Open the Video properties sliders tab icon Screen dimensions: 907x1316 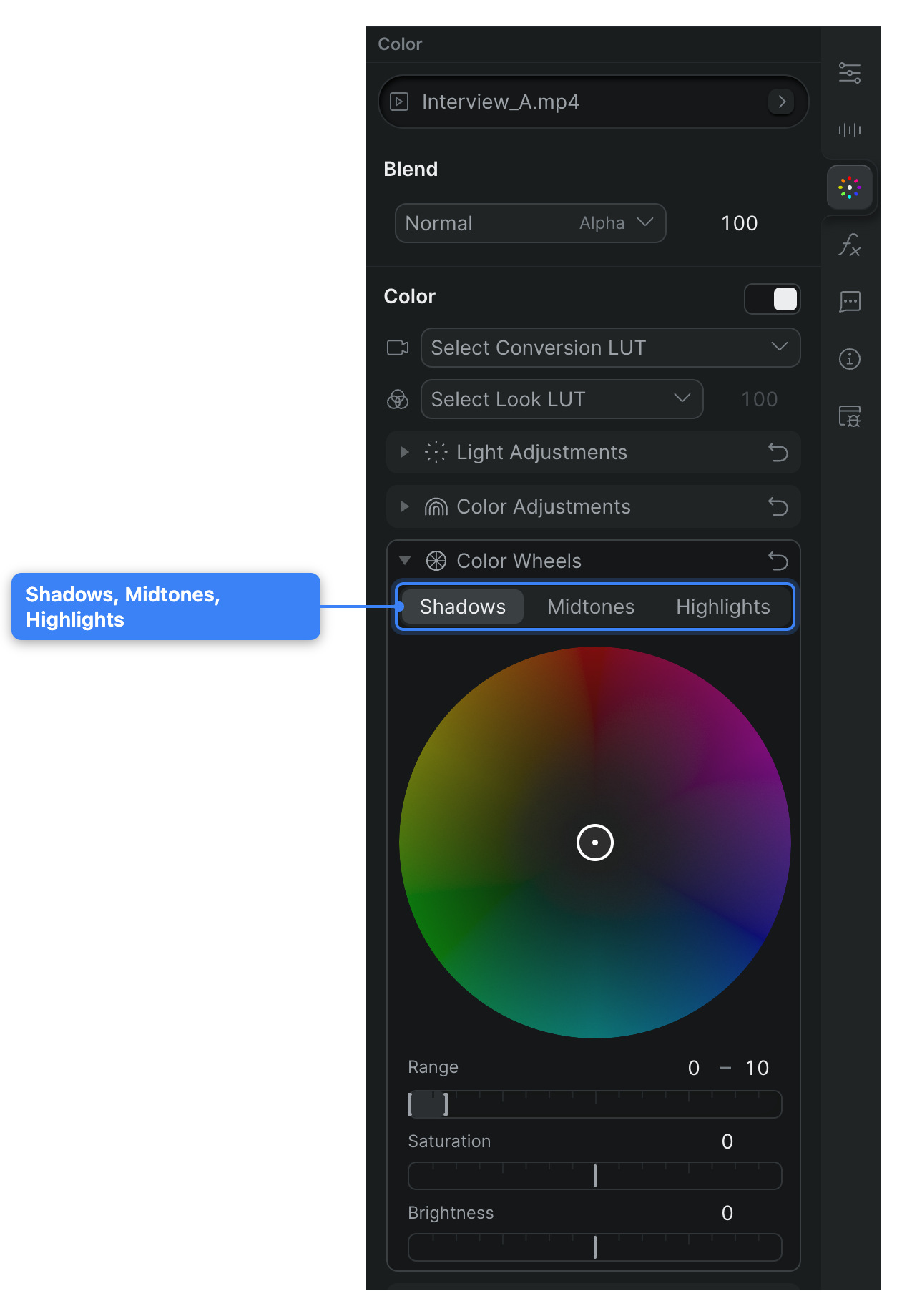(x=850, y=73)
